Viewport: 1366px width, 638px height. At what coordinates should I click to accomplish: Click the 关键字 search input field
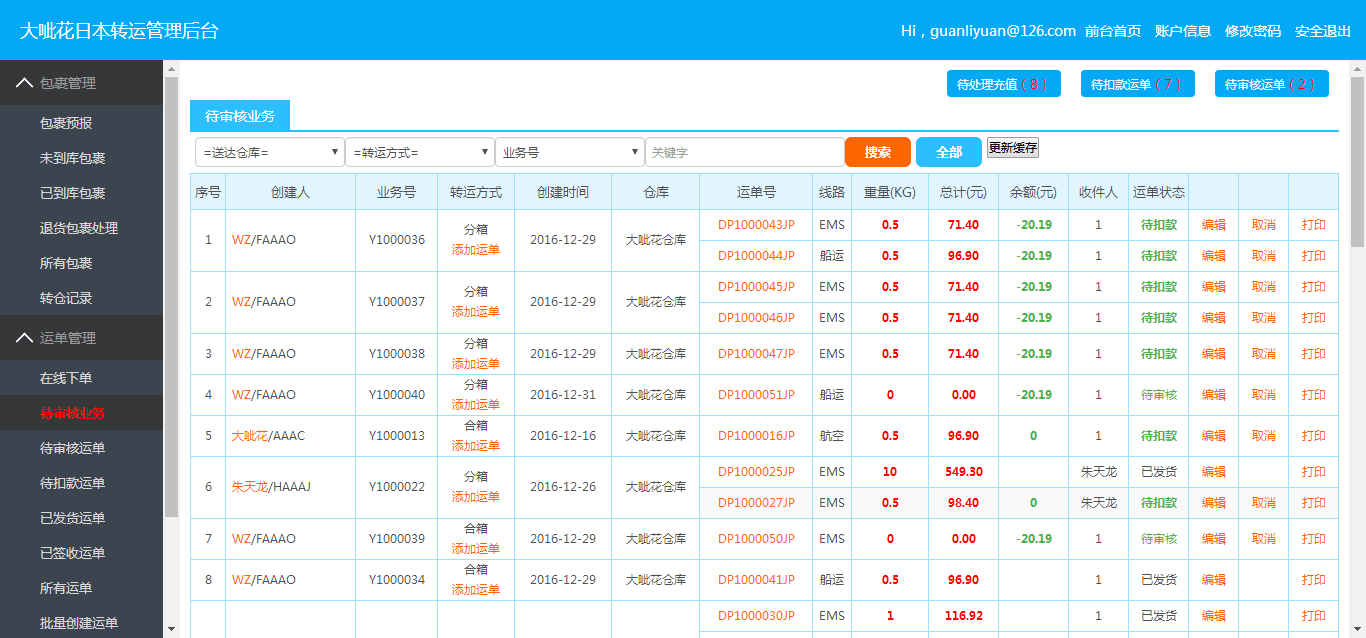coord(745,152)
